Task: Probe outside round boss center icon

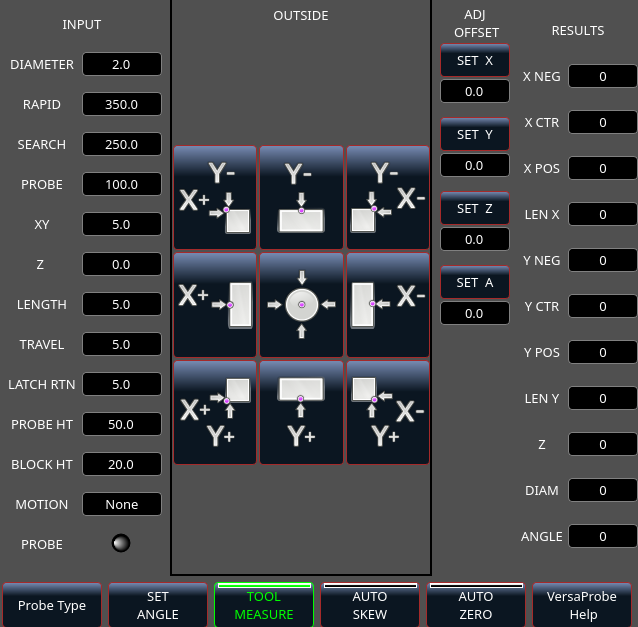Action: 301,305
